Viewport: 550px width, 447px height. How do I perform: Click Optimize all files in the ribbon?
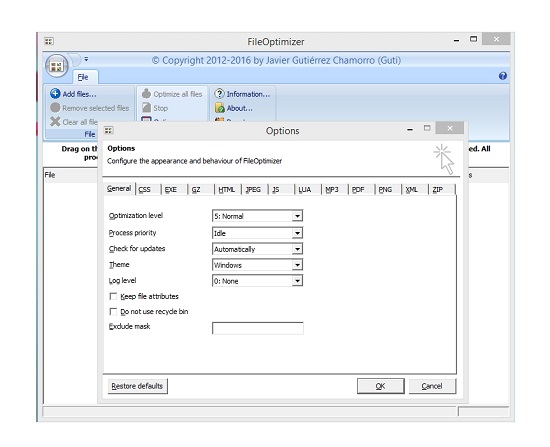tap(172, 94)
